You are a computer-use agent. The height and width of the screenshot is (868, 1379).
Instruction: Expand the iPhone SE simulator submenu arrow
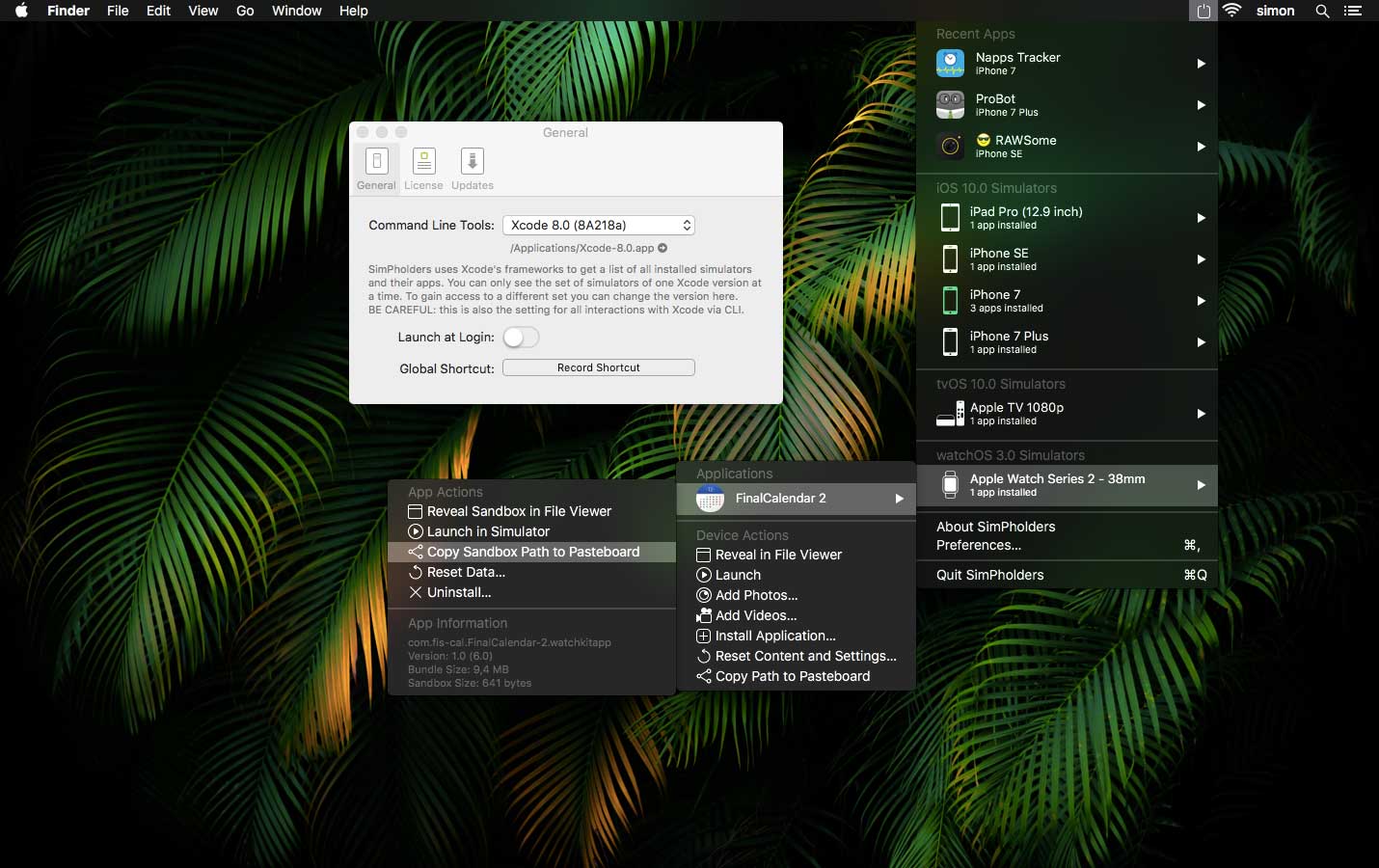1201,259
